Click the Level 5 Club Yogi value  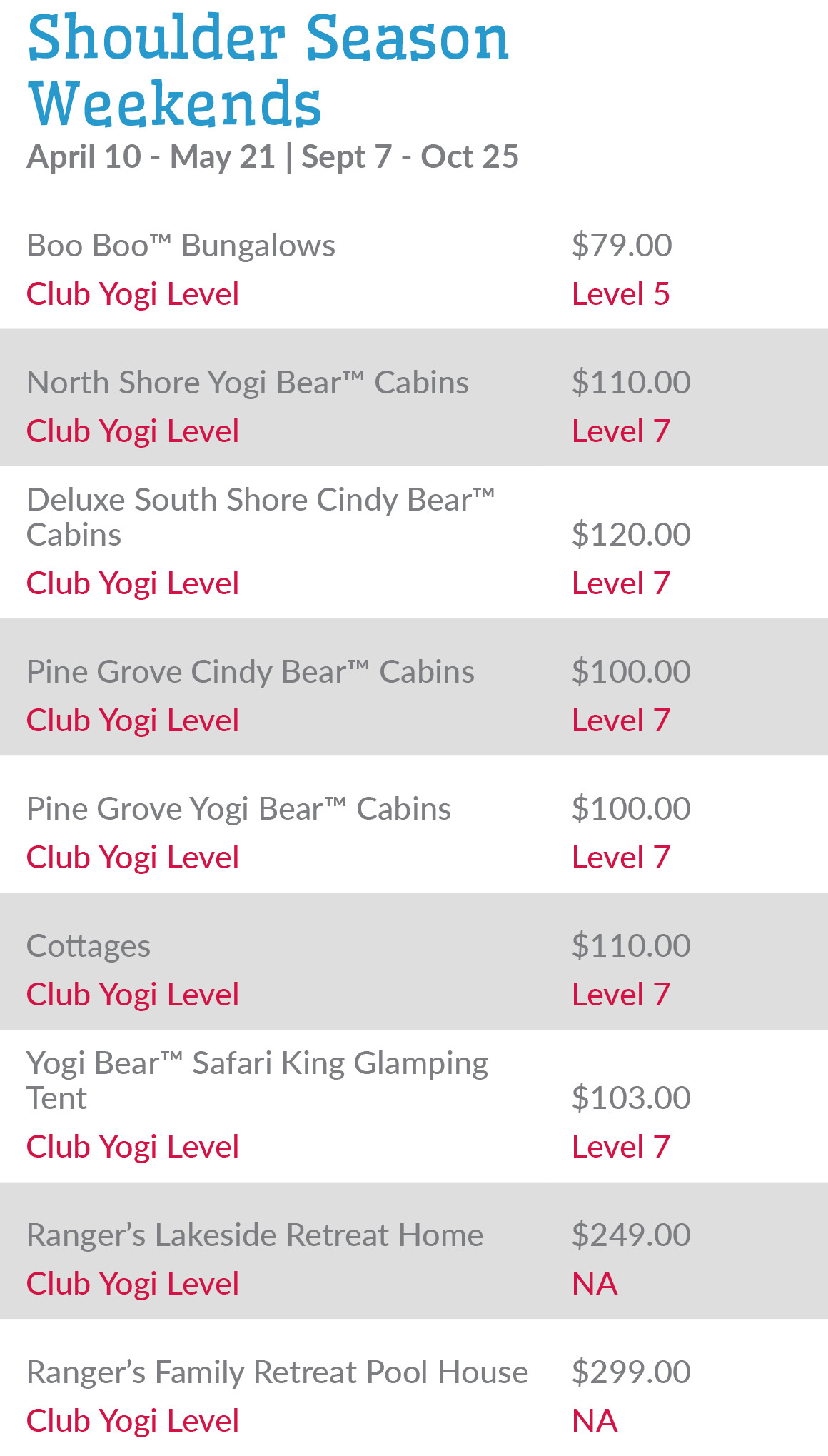pos(620,294)
